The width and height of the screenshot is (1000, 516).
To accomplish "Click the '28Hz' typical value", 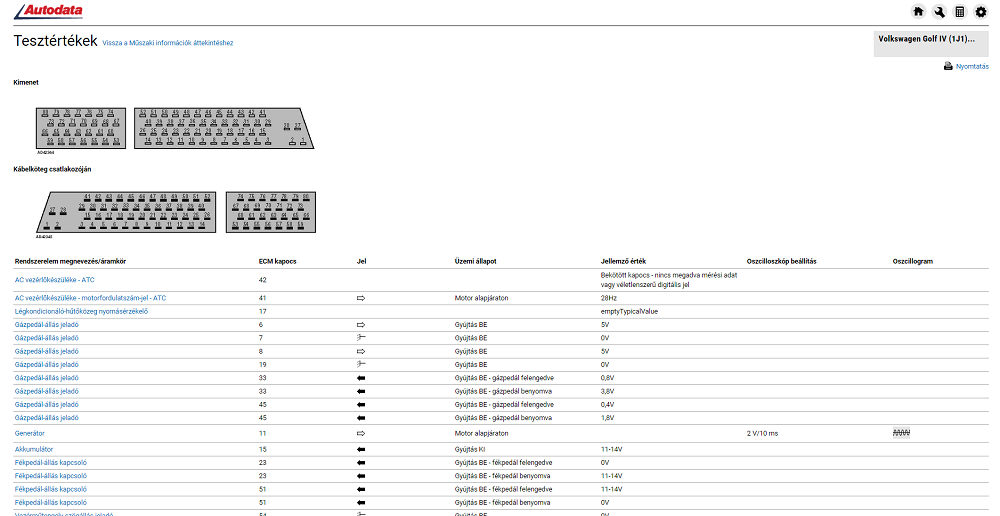I will tap(608, 298).
